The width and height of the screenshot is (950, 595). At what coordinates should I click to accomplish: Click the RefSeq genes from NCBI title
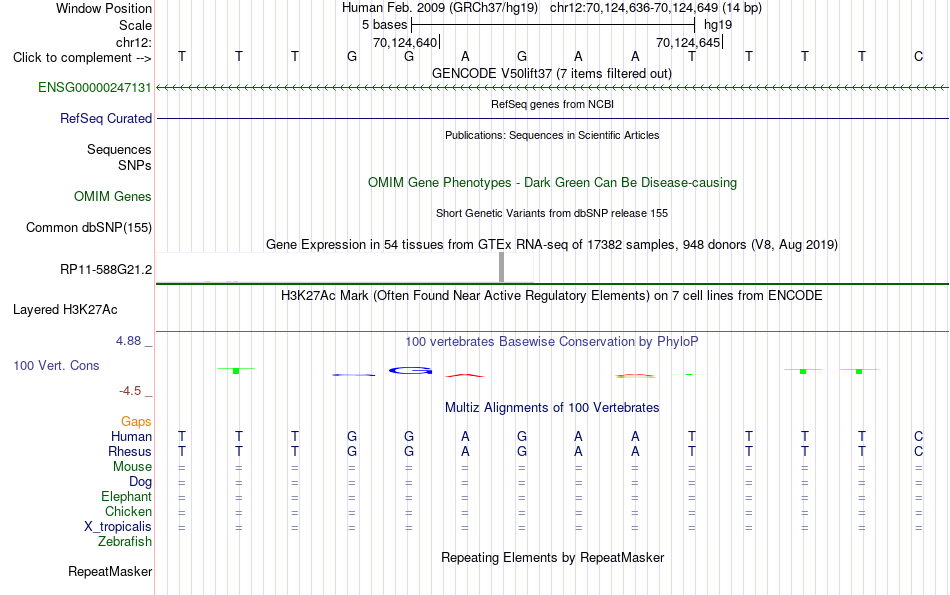pyautogui.click(x=552, y=104)
